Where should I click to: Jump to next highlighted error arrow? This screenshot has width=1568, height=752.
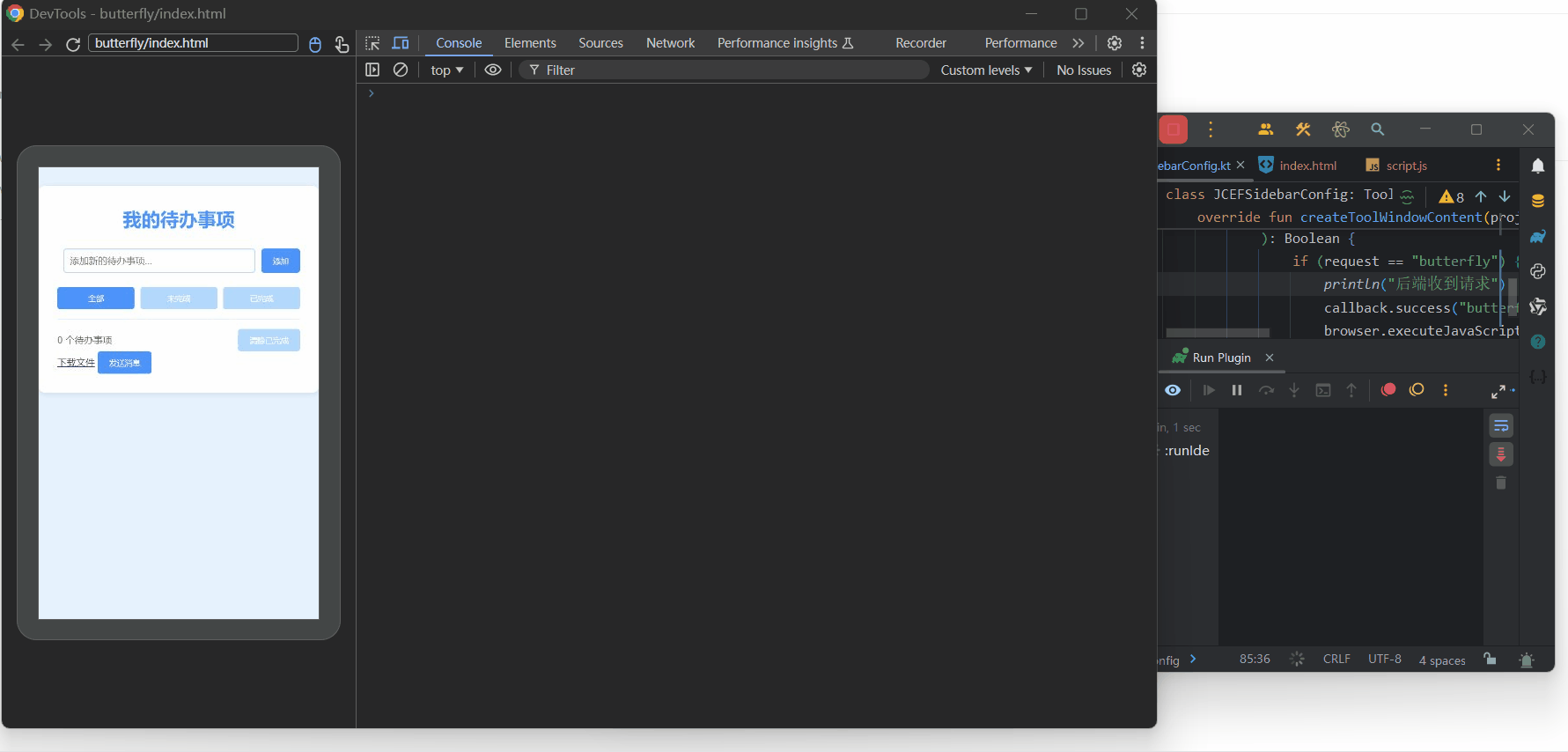1505,196
